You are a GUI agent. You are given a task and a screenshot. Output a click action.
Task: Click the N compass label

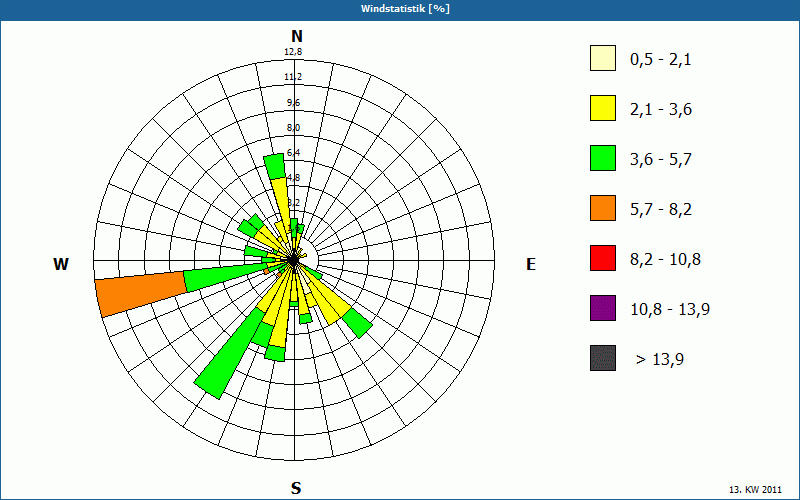coord(297,36)
